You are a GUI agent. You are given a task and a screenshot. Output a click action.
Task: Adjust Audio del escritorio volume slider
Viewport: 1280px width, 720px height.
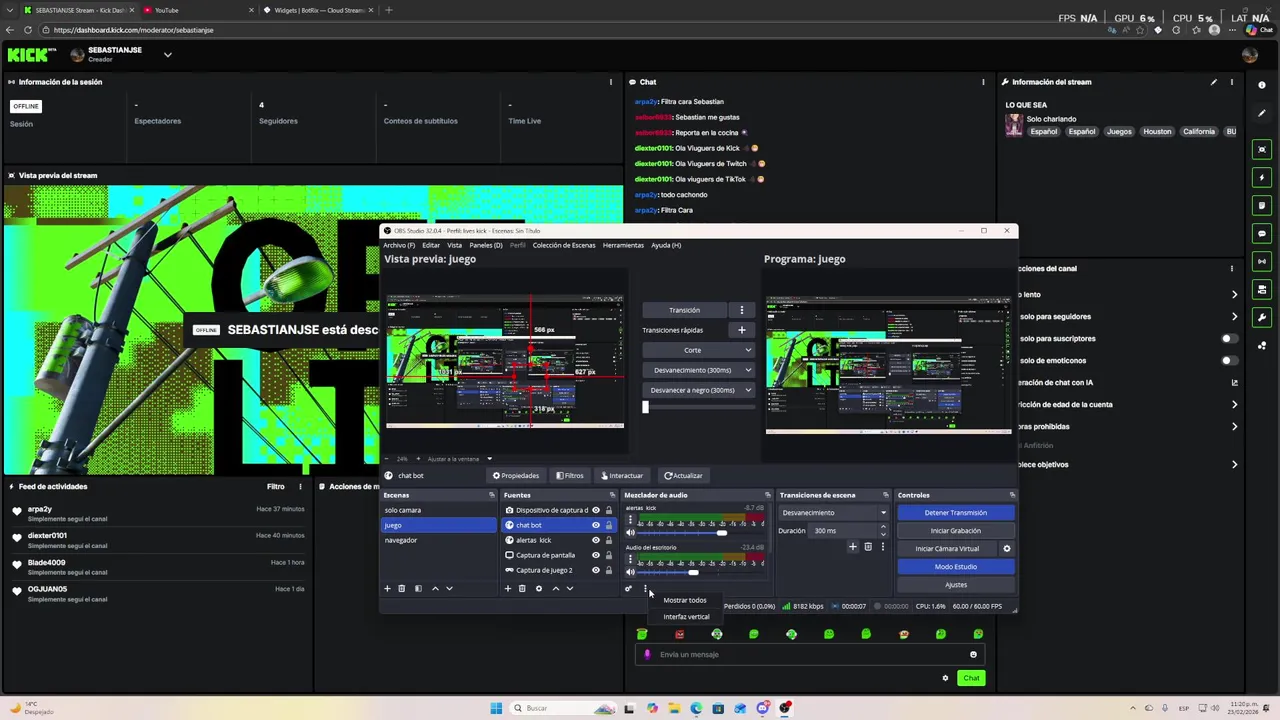[x=693, y=572]
